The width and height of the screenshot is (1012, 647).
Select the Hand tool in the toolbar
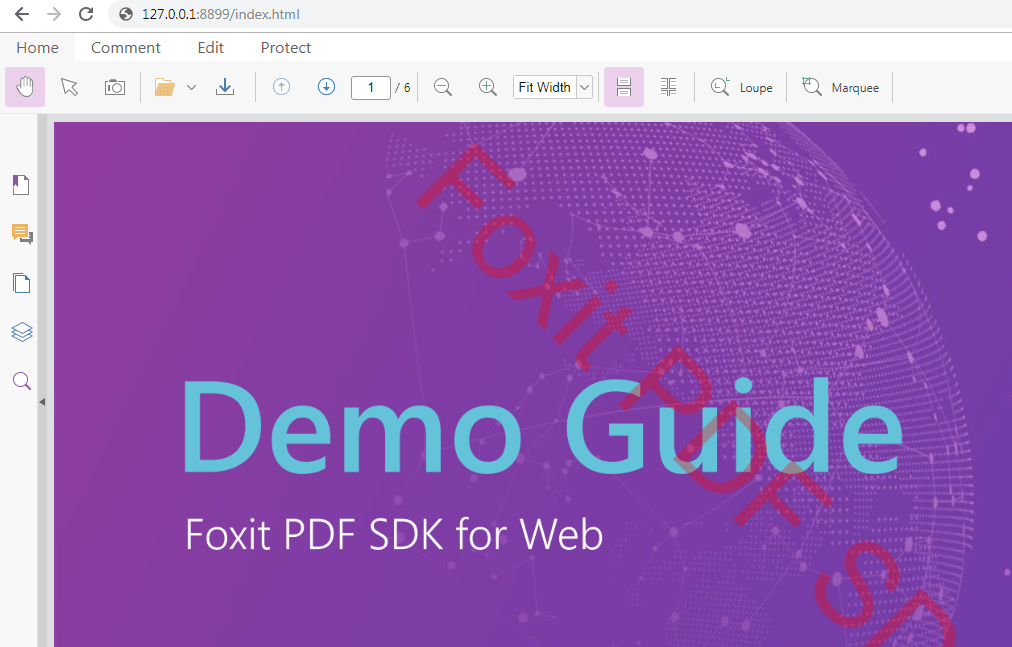click(x=24, y=86)
